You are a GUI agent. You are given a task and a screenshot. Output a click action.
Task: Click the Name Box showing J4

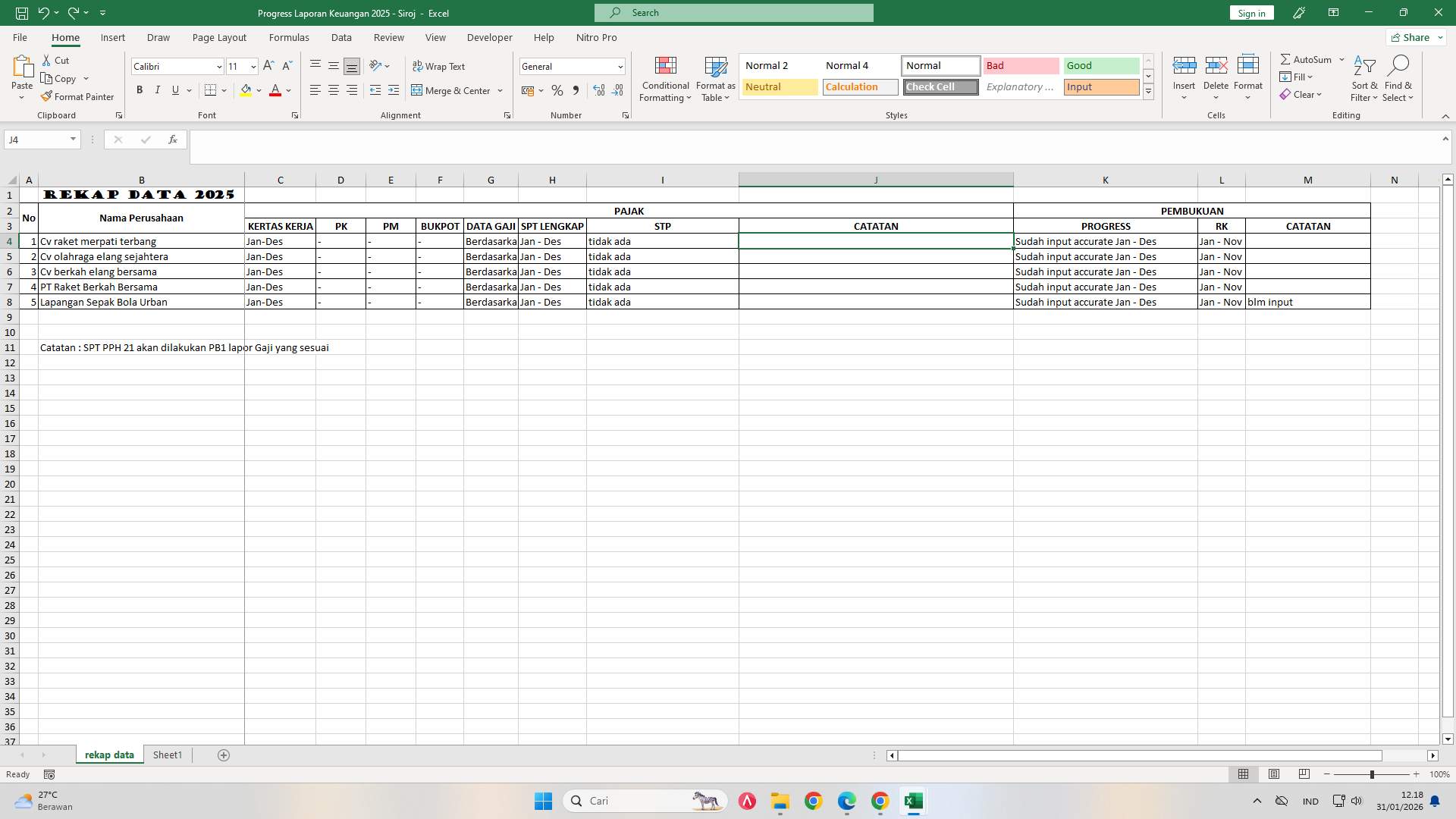(x=36, y=140)
